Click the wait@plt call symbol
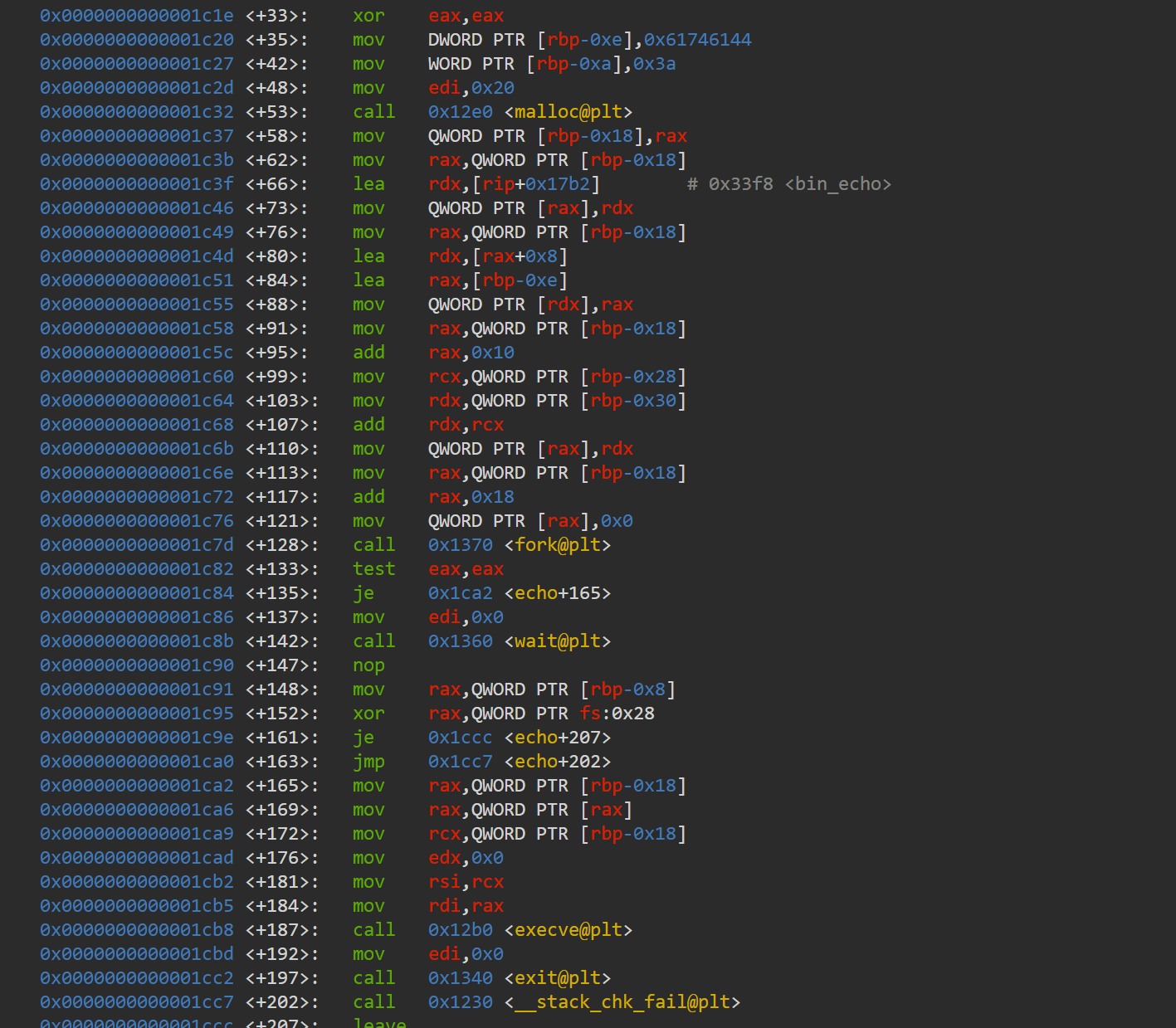Screen dimensions: 1176x1028 pos(558,641)
